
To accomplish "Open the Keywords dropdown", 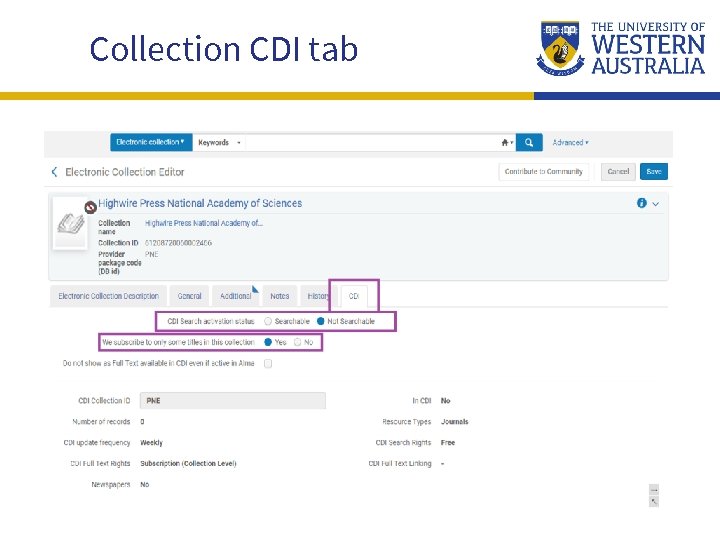I will (x=219, y=143).
